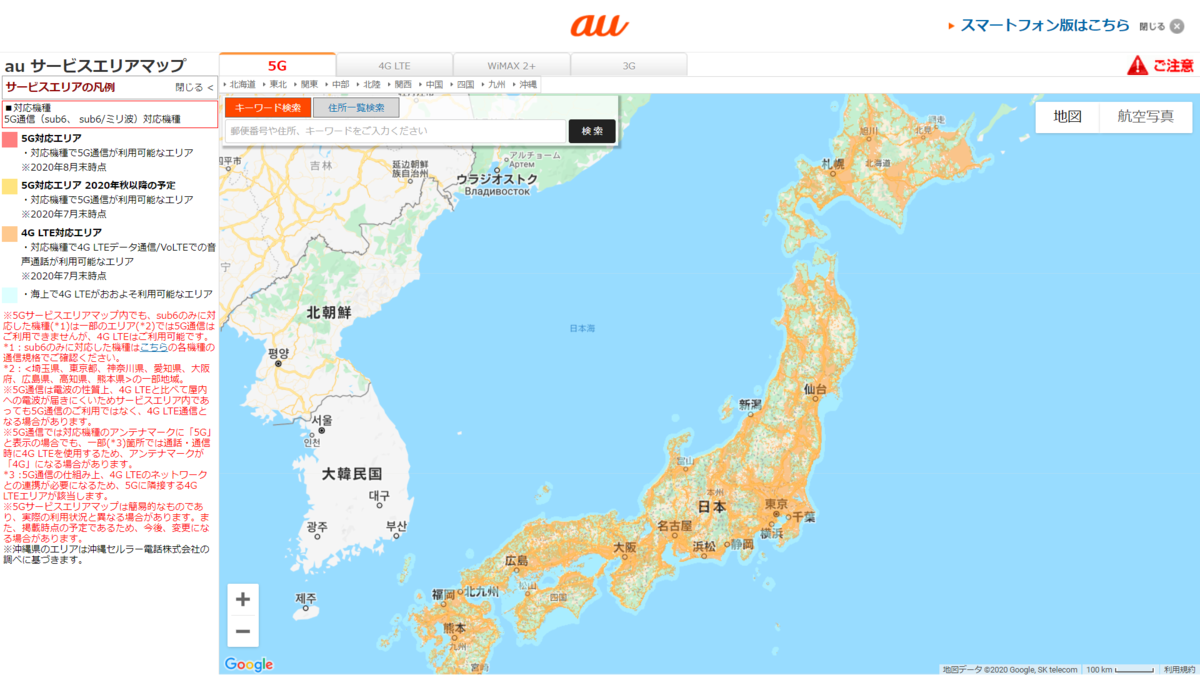Select the 5G tab

(277, 65)
